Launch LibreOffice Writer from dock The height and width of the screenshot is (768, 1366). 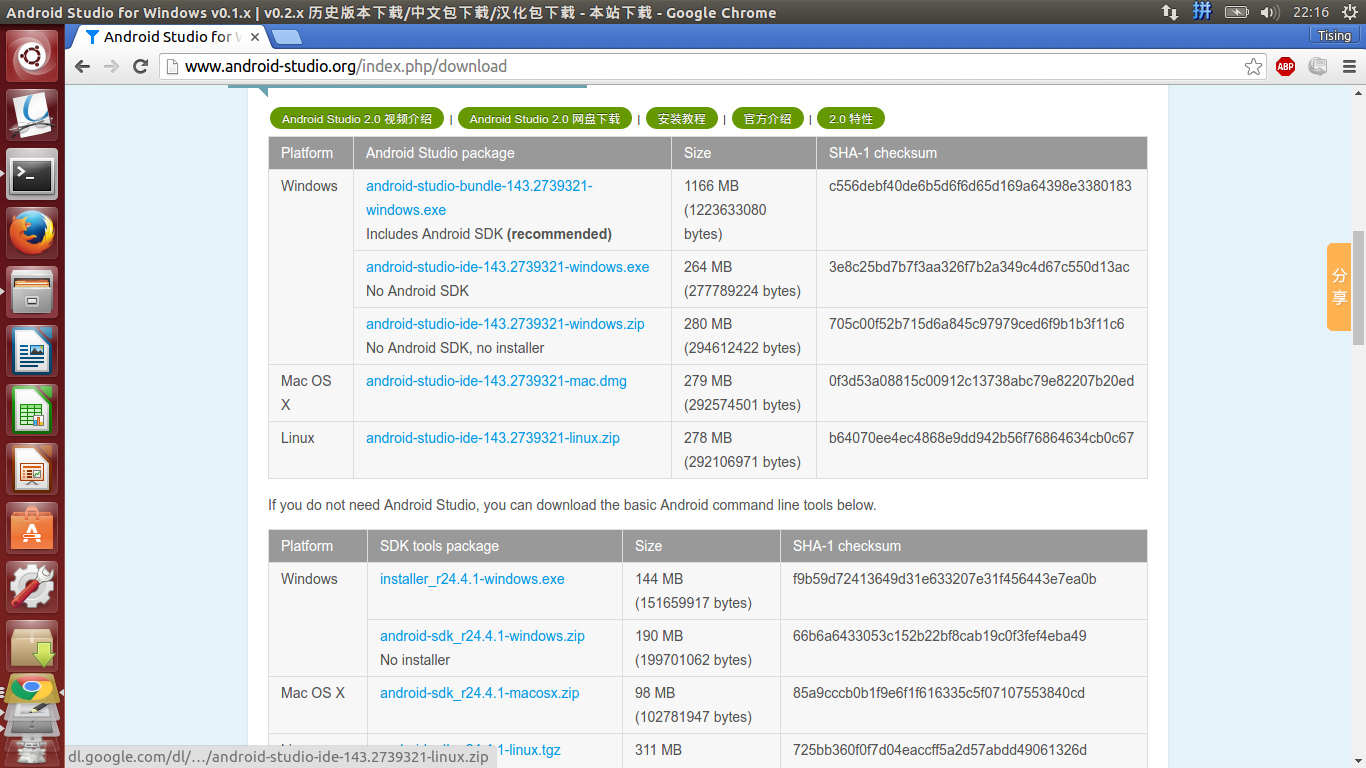33,351
